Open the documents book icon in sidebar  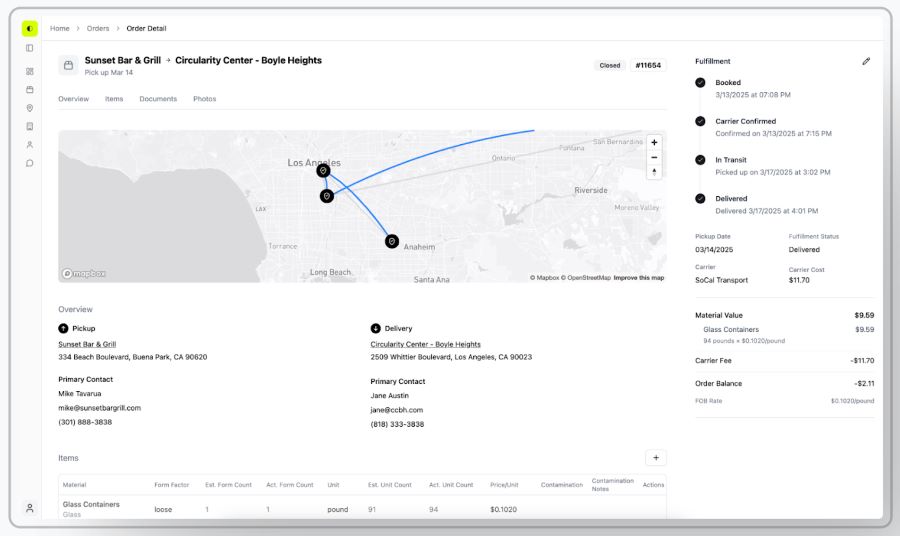(30, 126)
